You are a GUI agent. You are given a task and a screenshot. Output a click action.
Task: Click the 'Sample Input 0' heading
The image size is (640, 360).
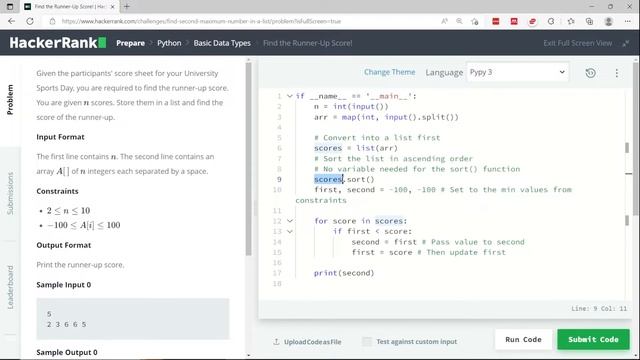point(64,285)
